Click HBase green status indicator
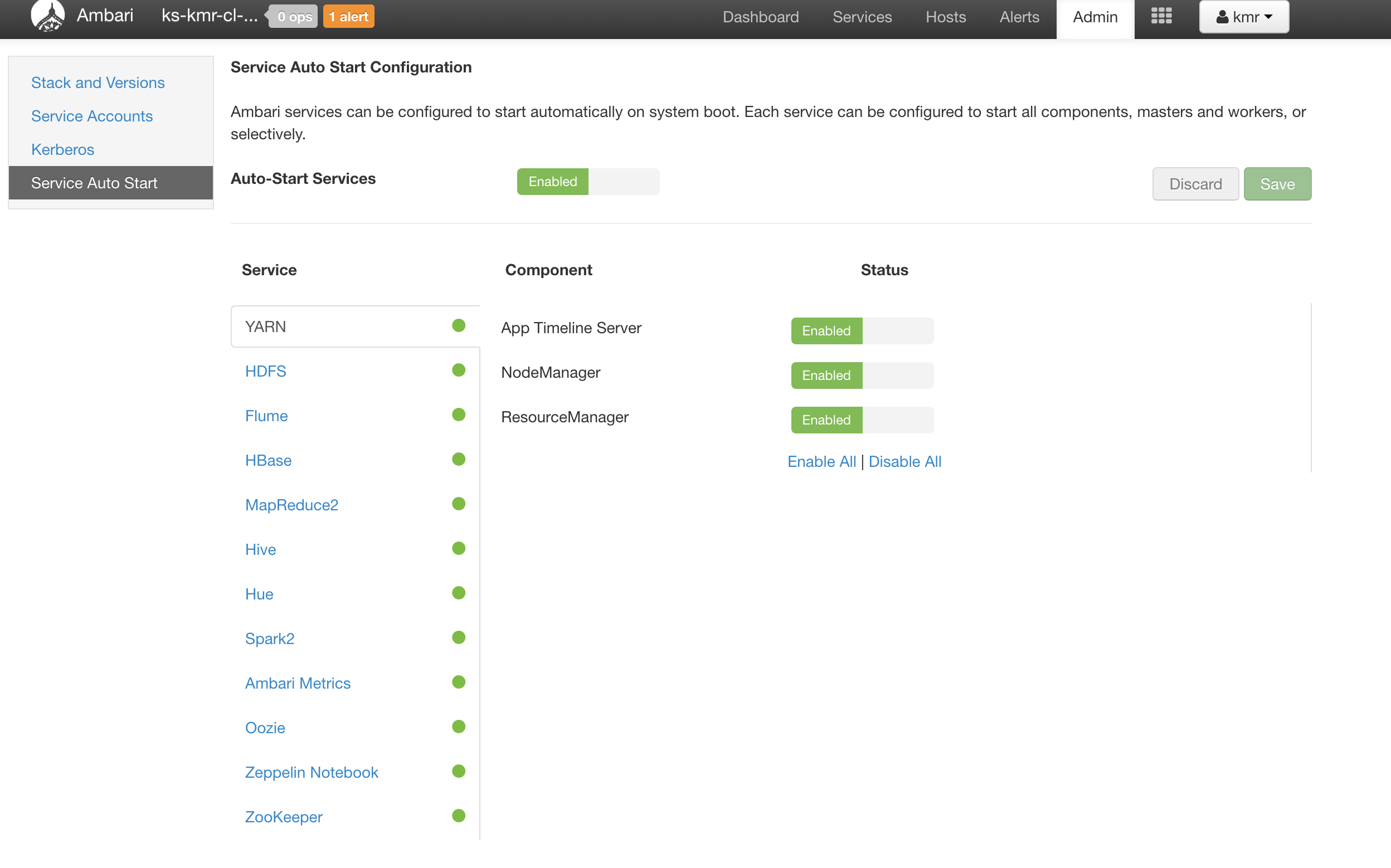 458,459
